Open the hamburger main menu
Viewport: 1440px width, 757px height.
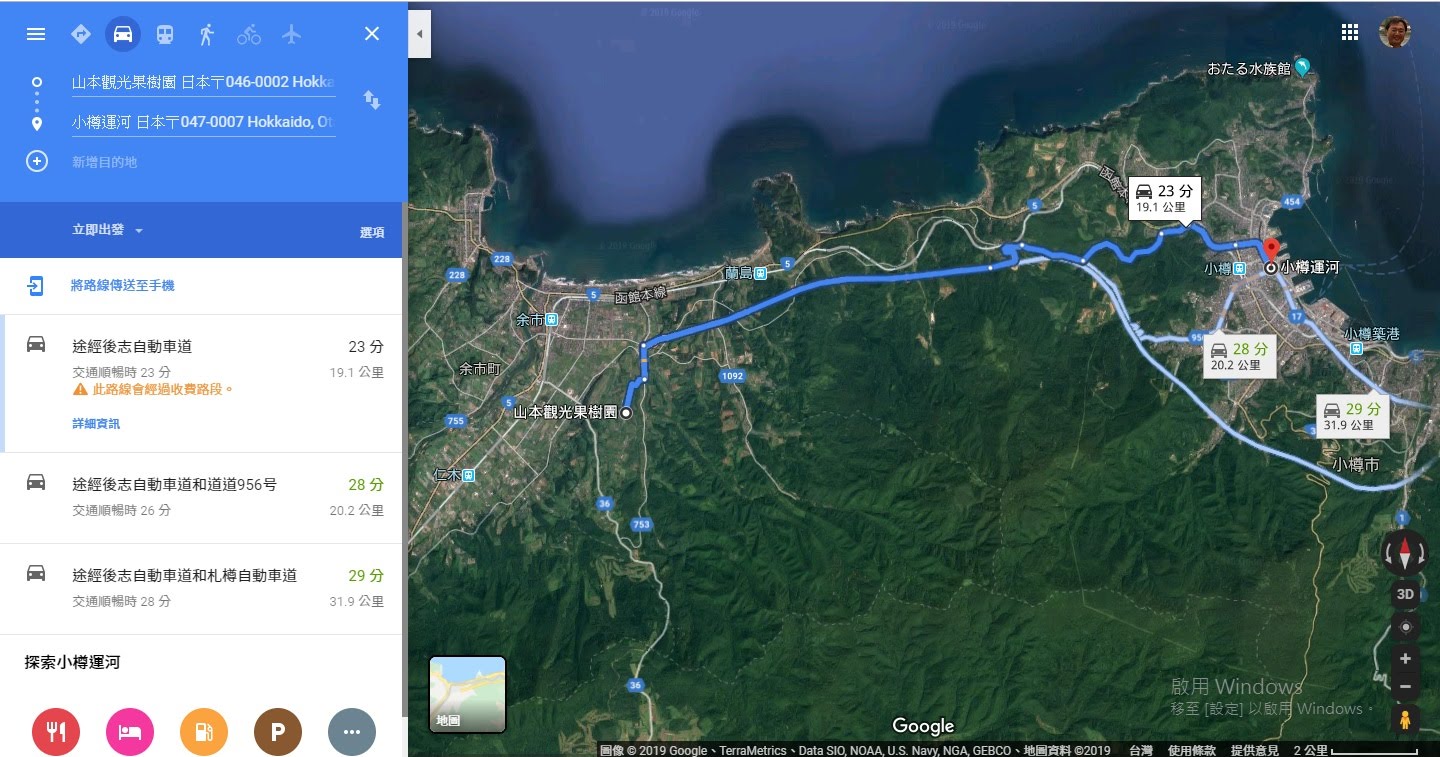(x=36, y=34)
